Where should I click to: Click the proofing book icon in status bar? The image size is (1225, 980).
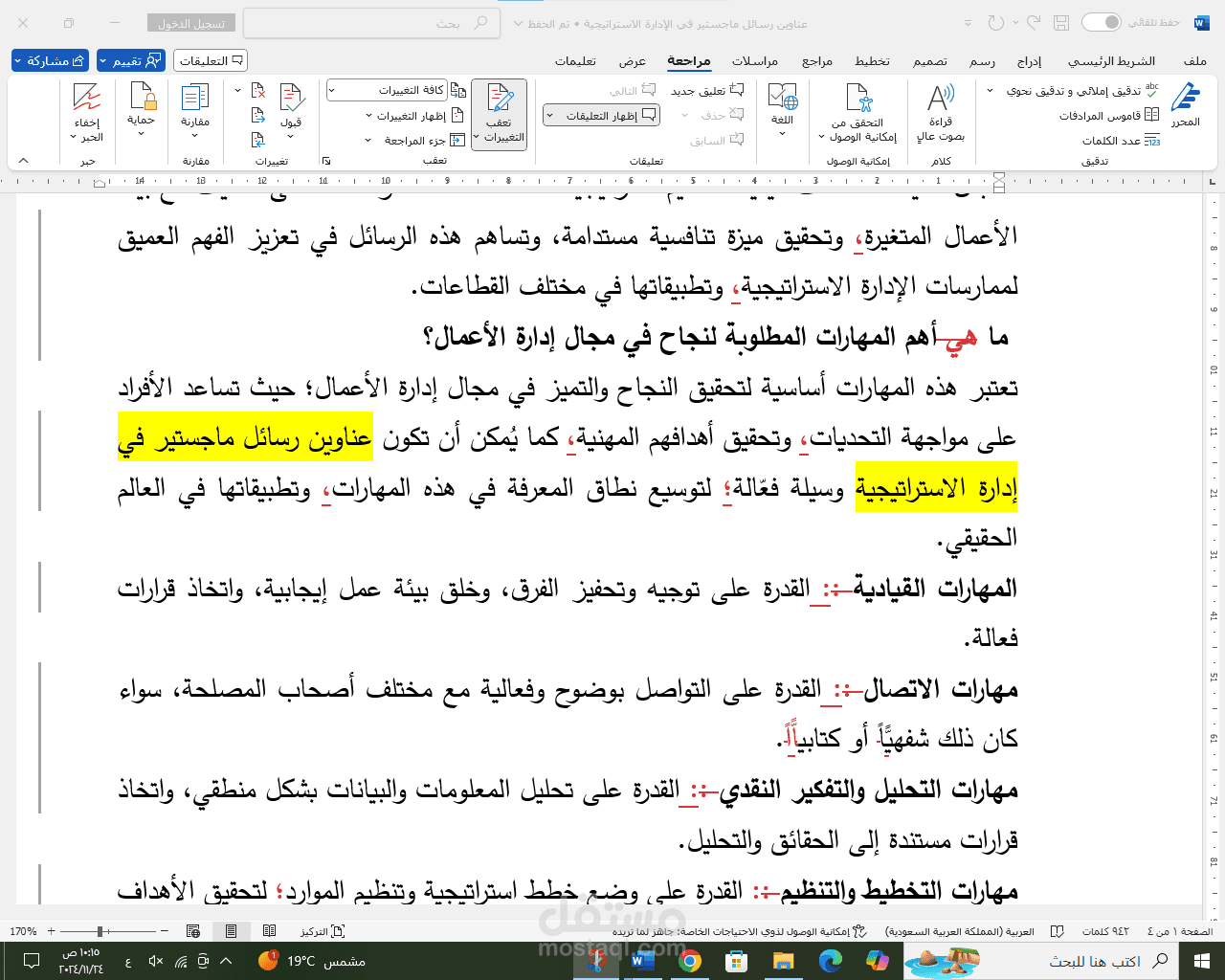[x=1058, y=931]
